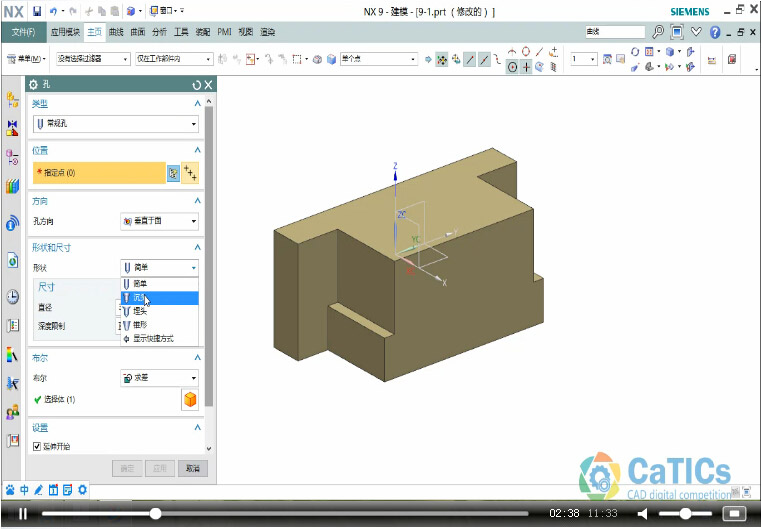Click the 孔 dialog vertical scrollbar
This screenshot has width=762, height=529.
[x=209, y=256]
